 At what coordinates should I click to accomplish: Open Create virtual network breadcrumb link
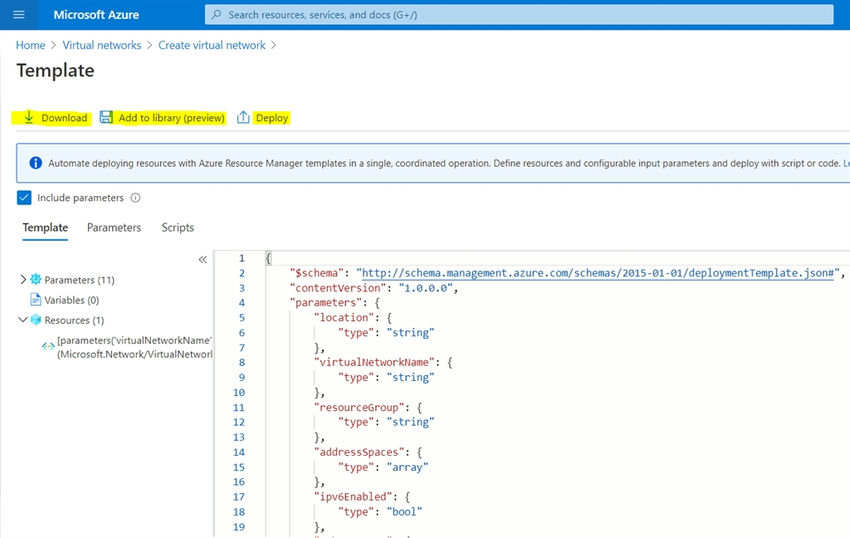[212, 45]
